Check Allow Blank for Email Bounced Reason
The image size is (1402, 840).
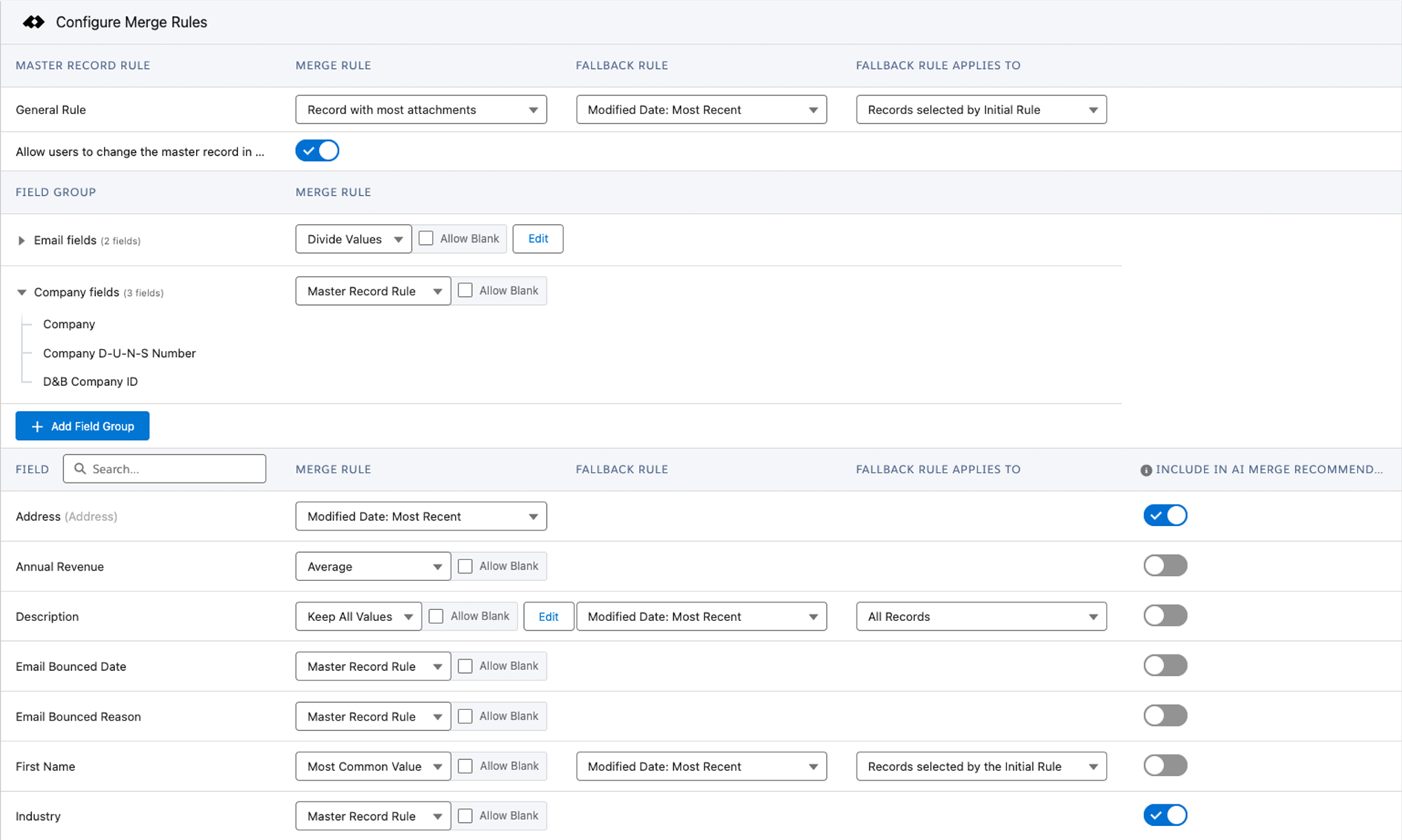[465, 716]
